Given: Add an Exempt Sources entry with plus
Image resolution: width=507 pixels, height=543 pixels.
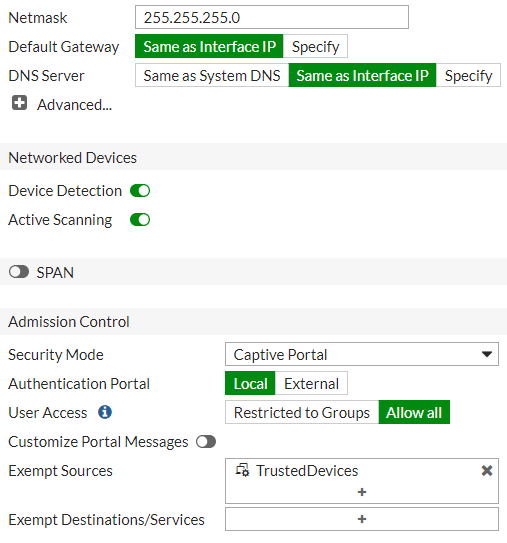Looking at the screenshot, I should tap(362, 492).
